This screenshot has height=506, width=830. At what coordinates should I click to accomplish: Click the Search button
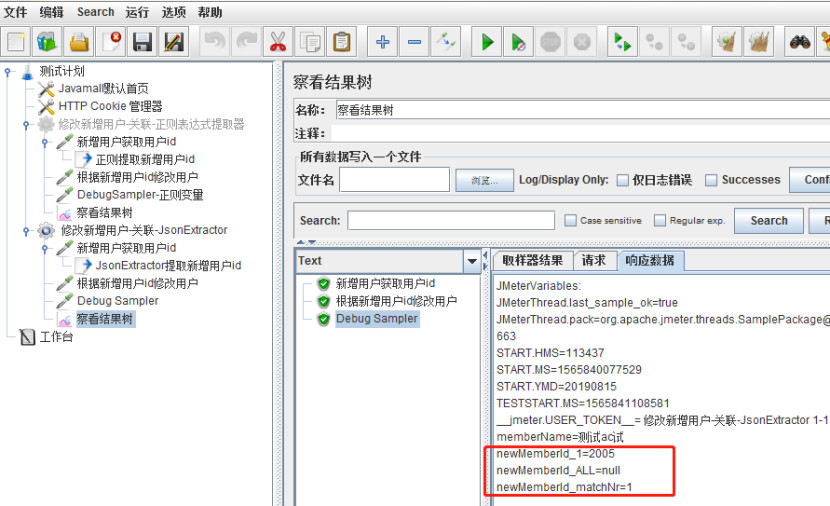click(x=769, y=221)
